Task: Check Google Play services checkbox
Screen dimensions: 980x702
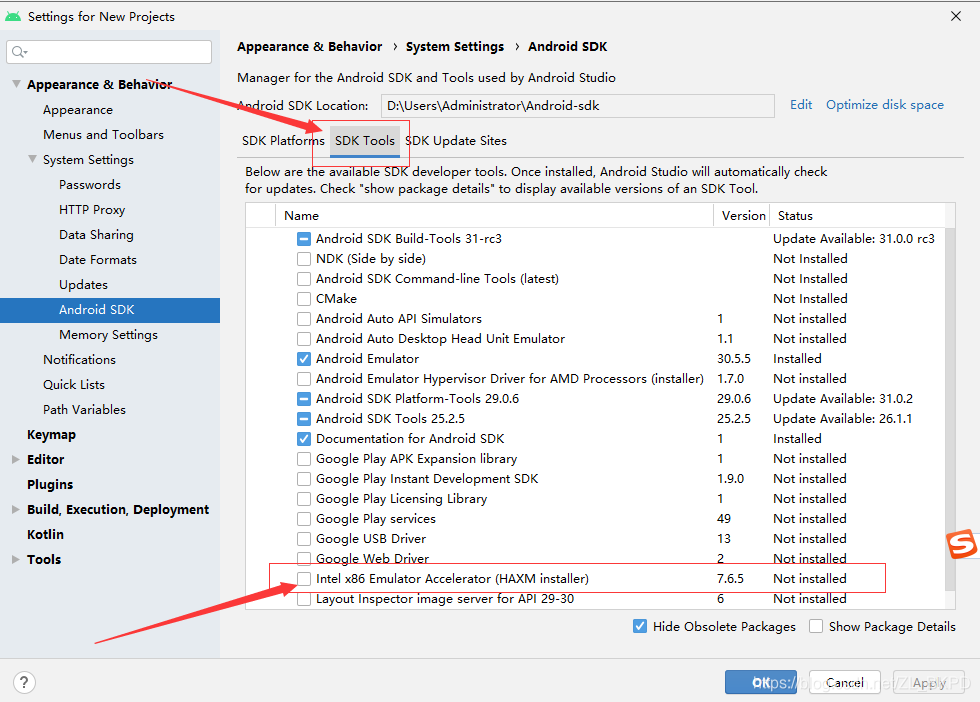Action: (x=304, y=519)
